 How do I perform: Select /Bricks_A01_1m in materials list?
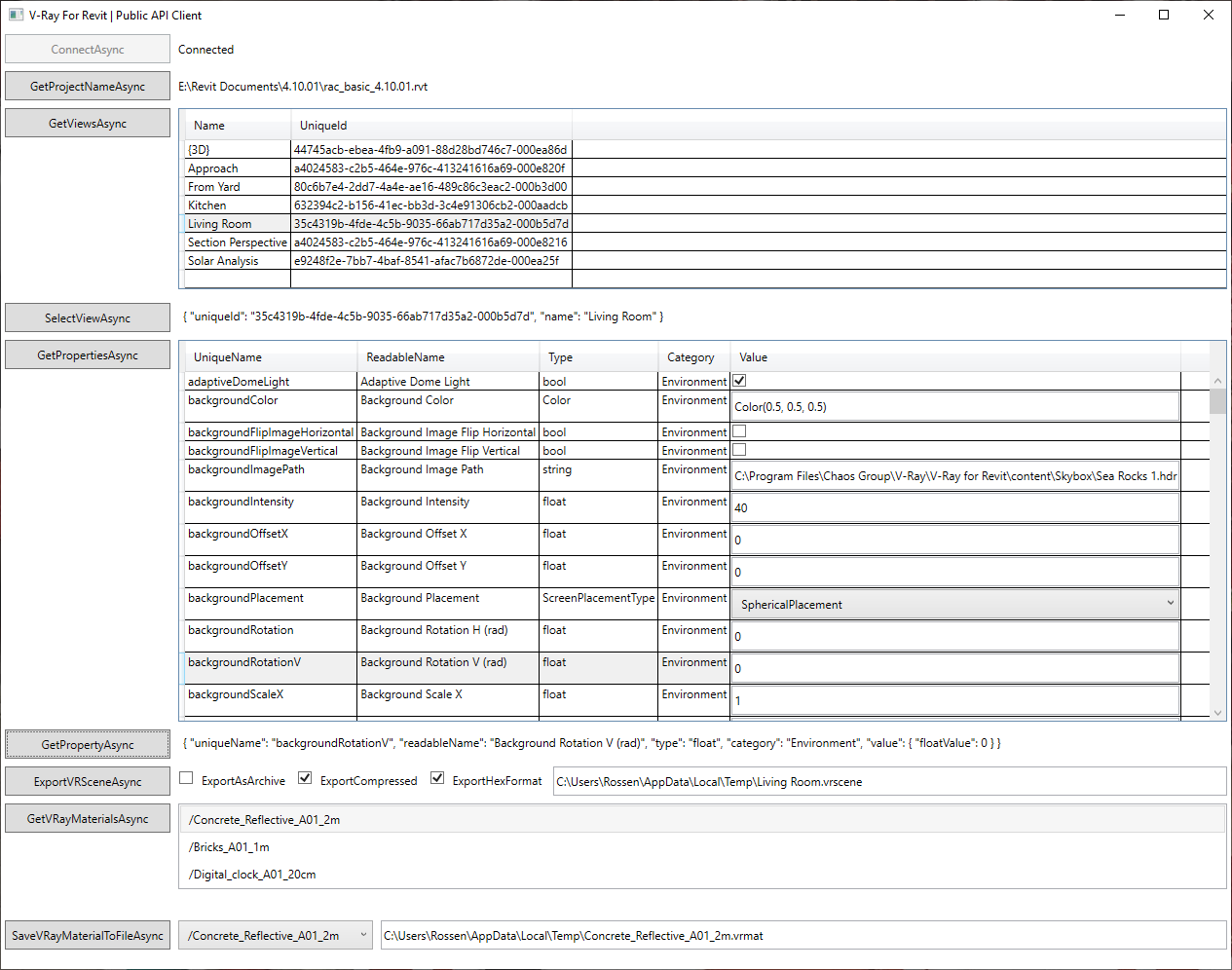point(702,847)
